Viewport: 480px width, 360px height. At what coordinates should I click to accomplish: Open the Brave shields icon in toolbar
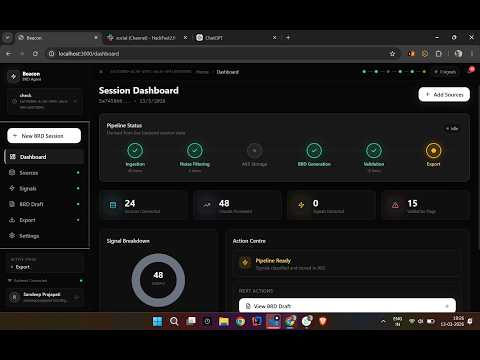[411, 53]
